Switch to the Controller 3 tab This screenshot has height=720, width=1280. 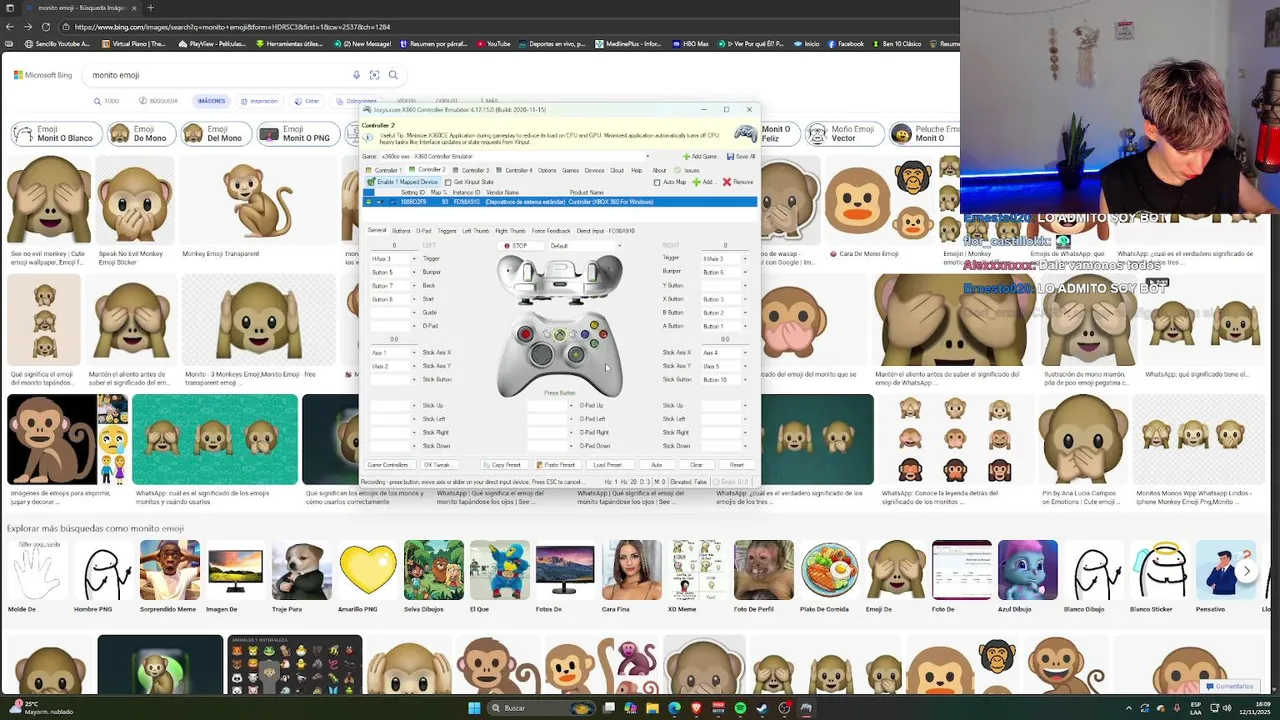tap(472, 170)
